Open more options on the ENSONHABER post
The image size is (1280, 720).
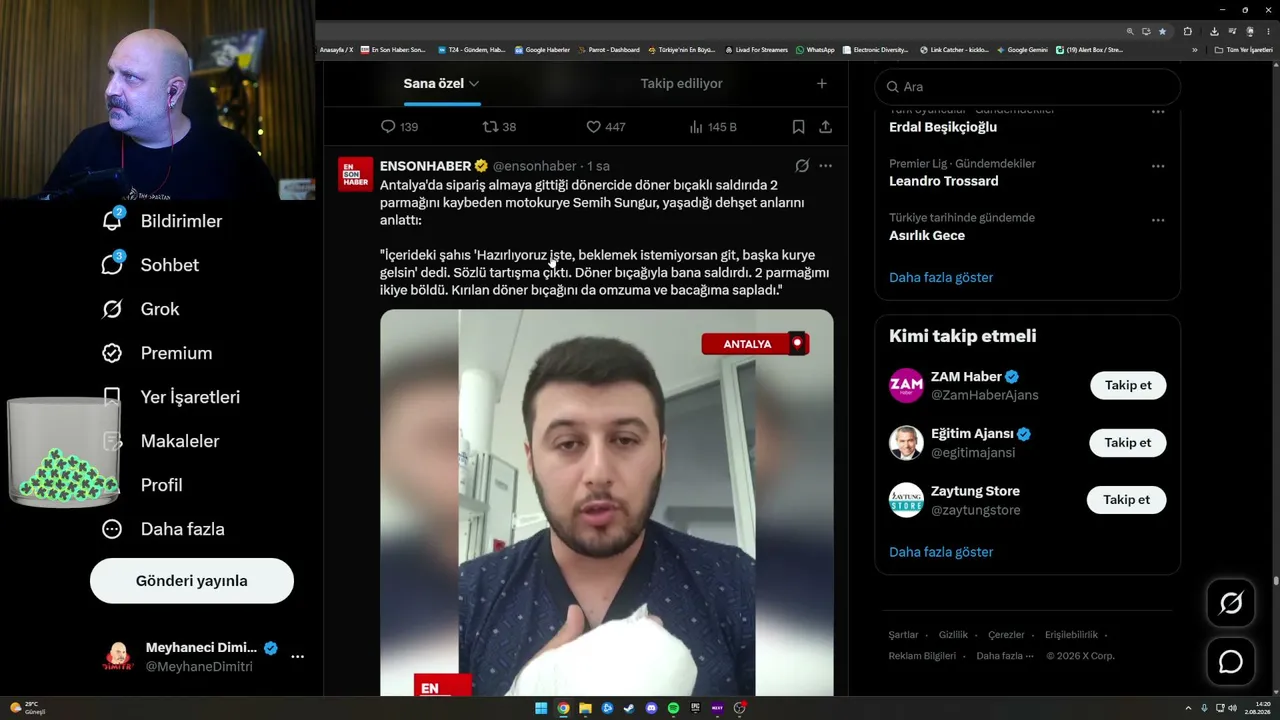825,166
